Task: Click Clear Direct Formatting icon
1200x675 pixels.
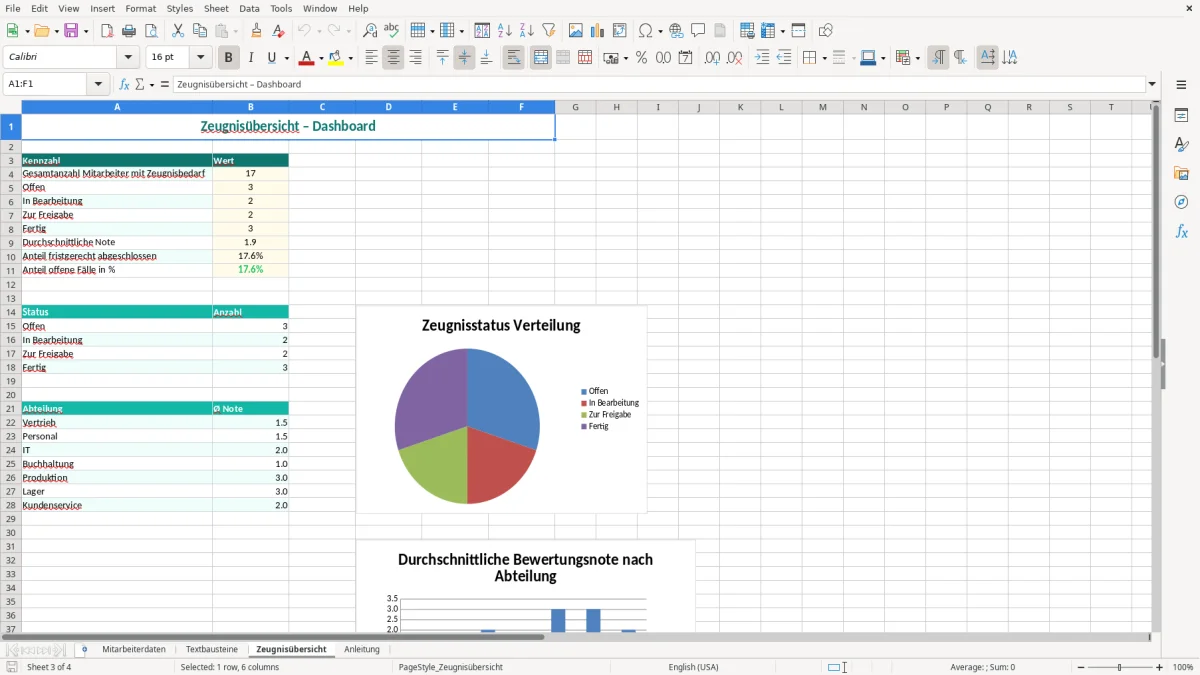Action: pos(279,31)
